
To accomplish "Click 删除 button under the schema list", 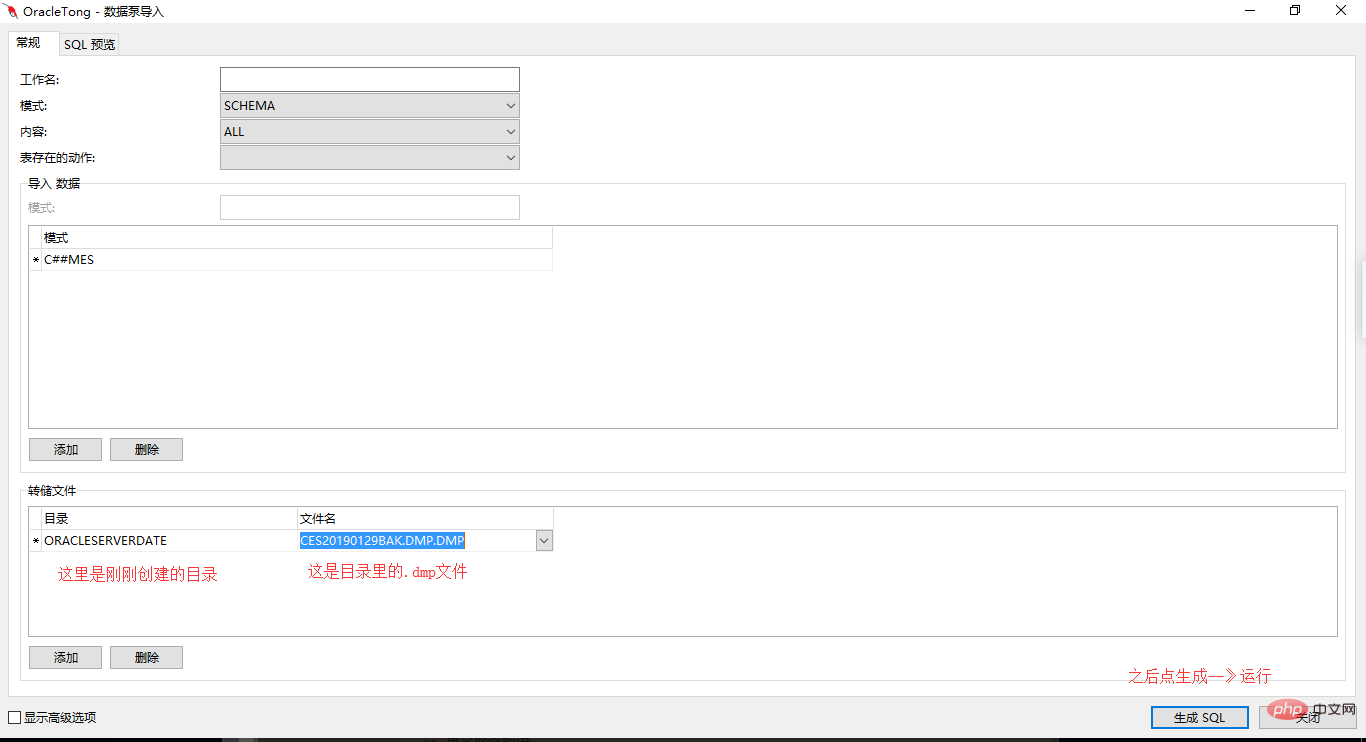I will click(x=147, y=449).
